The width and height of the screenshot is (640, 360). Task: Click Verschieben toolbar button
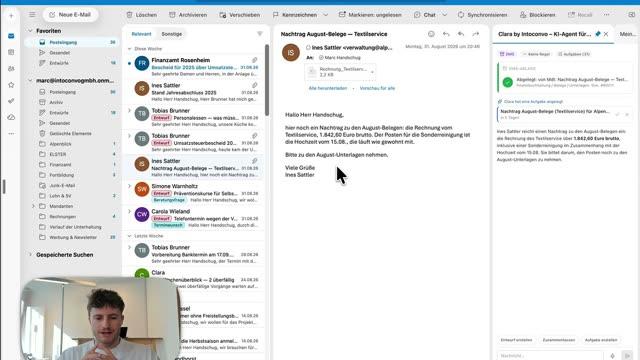tap(240, 15)
